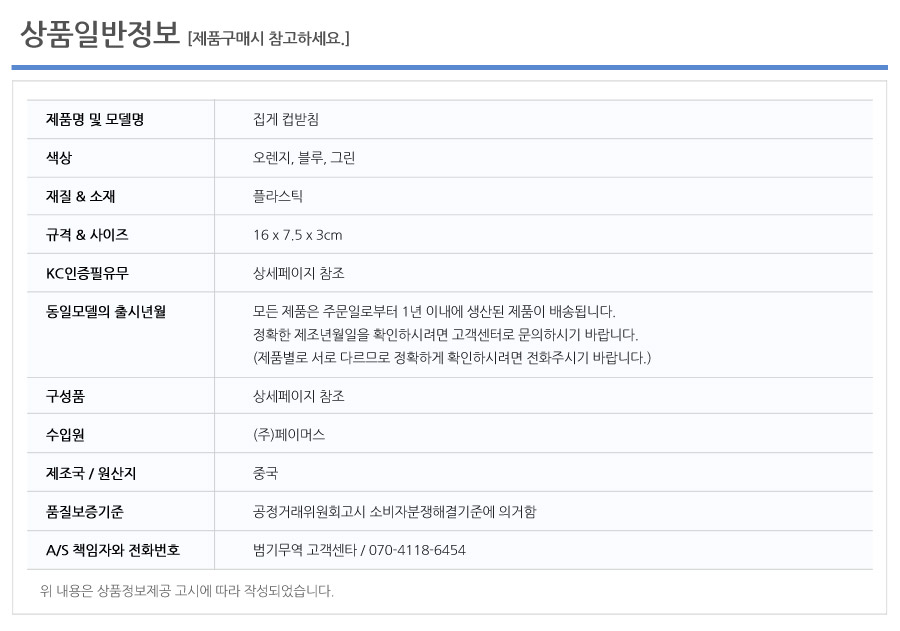Click the 상품일반정보 heading
The width and height of the screenshot is (900, 631).
100,34
